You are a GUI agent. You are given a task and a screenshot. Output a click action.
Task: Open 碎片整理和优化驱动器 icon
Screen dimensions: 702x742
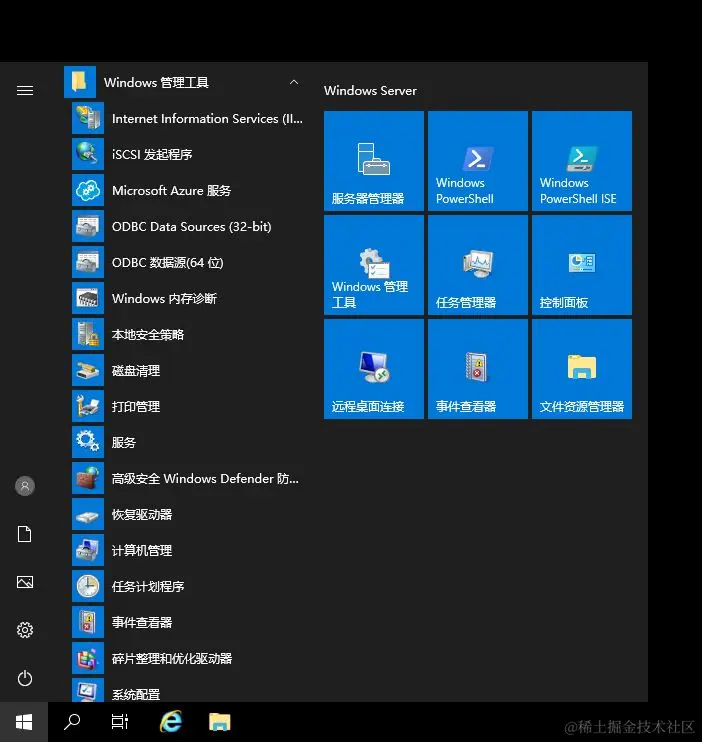[x=88, y=658]
